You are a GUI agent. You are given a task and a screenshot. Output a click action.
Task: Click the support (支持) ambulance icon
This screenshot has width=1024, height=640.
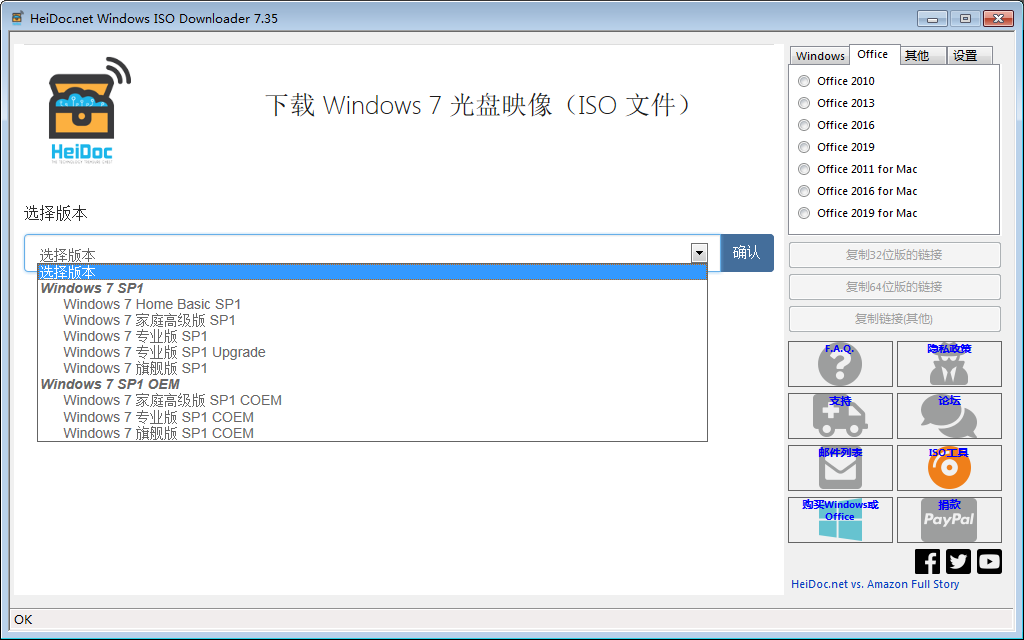tap(840, 416)
